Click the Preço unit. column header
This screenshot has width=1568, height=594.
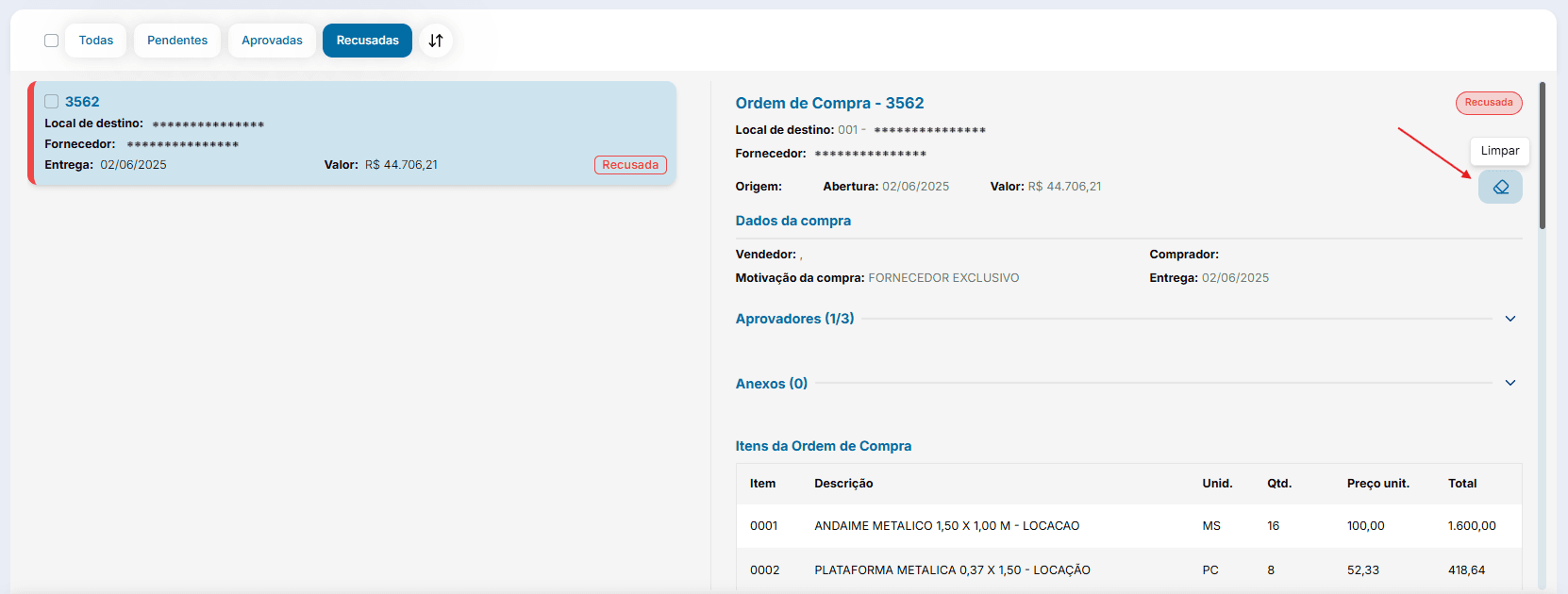[x=1378, y=484]
